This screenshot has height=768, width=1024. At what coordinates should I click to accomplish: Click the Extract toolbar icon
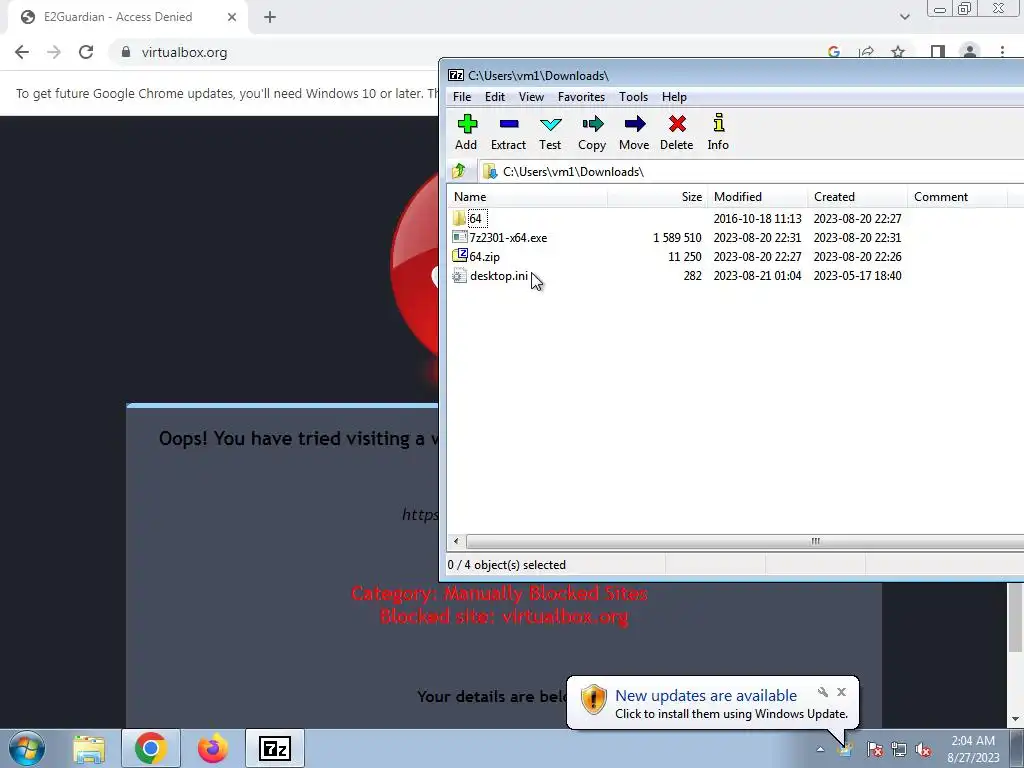coord(508,133)
